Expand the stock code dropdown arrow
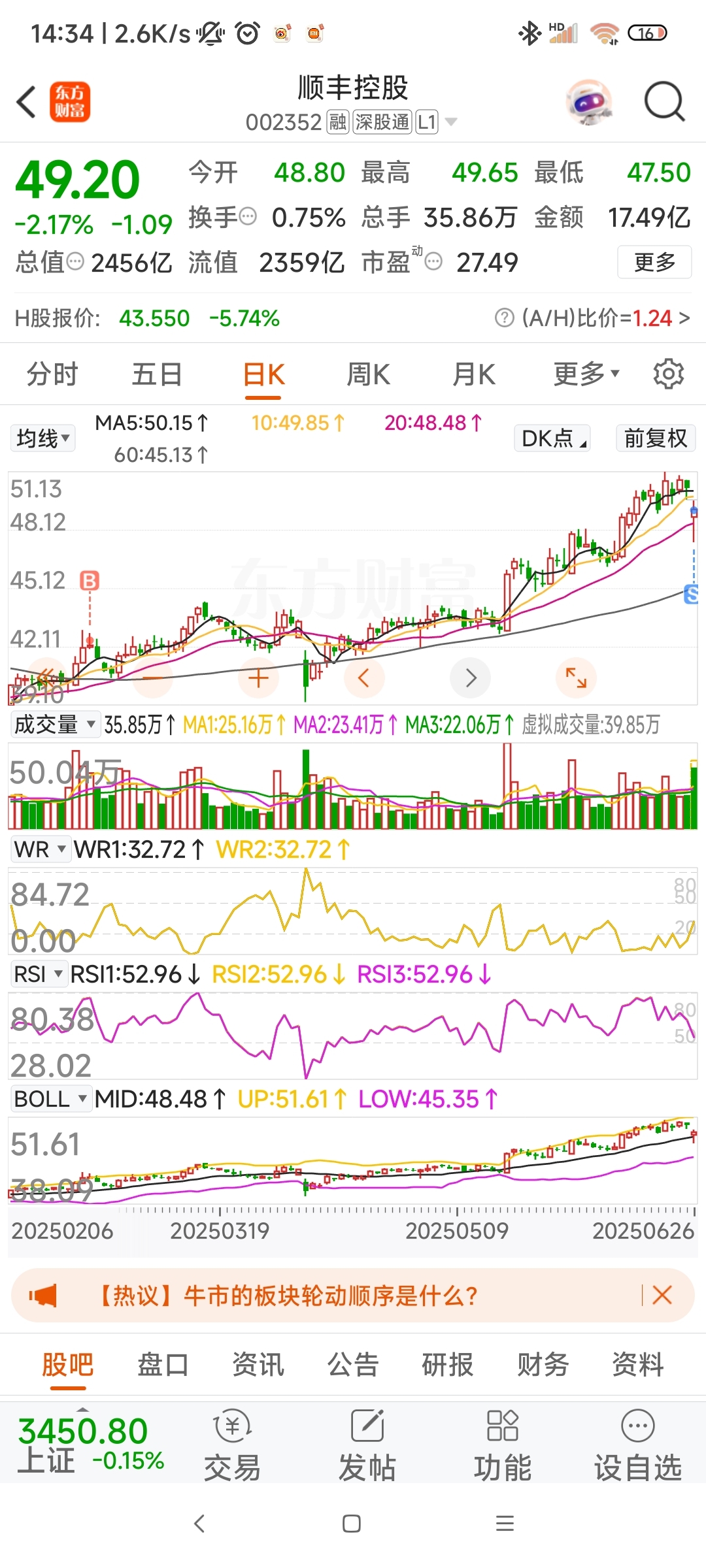Image resolution: width=706 pixels, height=1568 pixels. (x=451, y=122)
